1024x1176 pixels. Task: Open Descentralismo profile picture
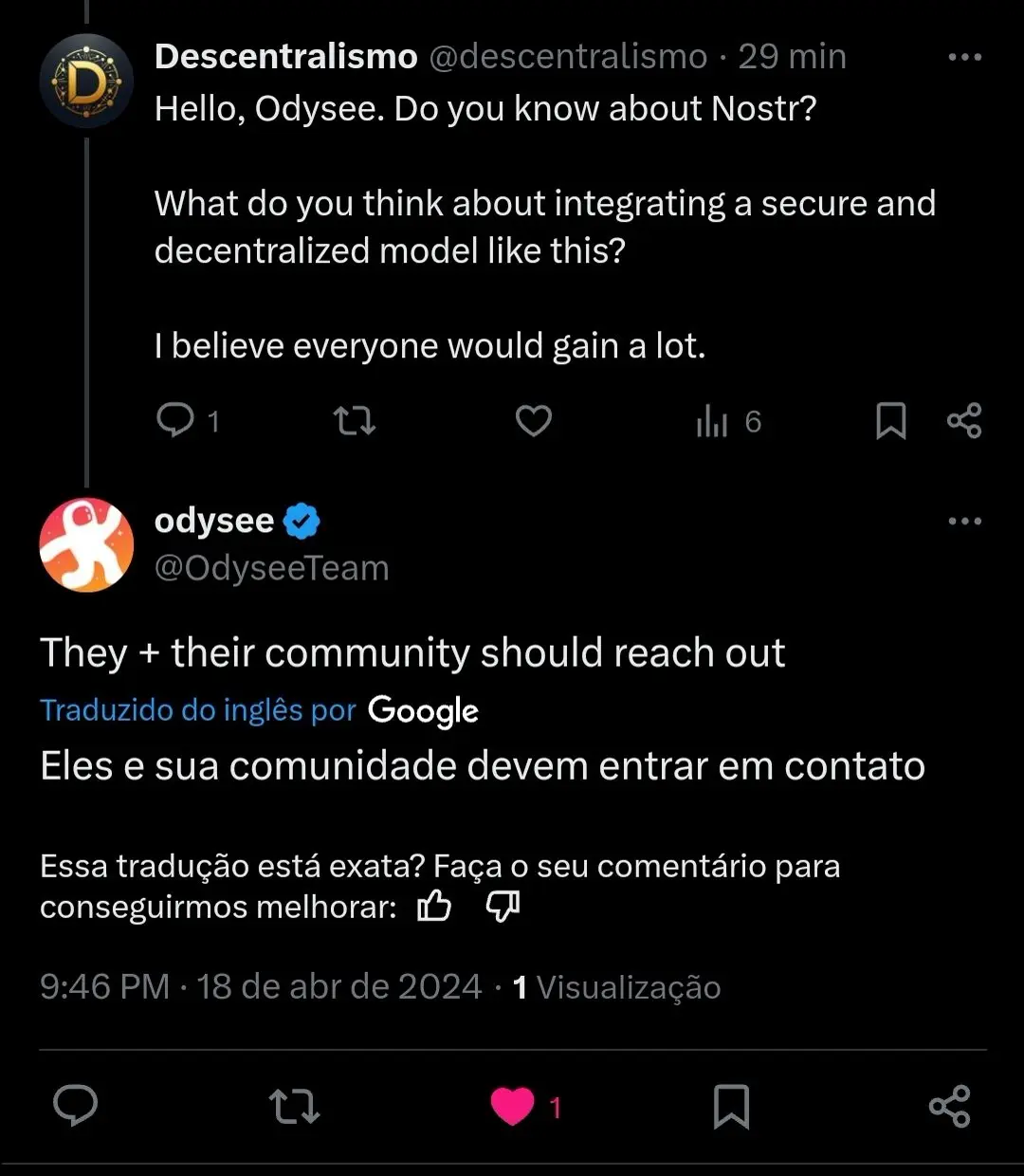click(86, 82)
